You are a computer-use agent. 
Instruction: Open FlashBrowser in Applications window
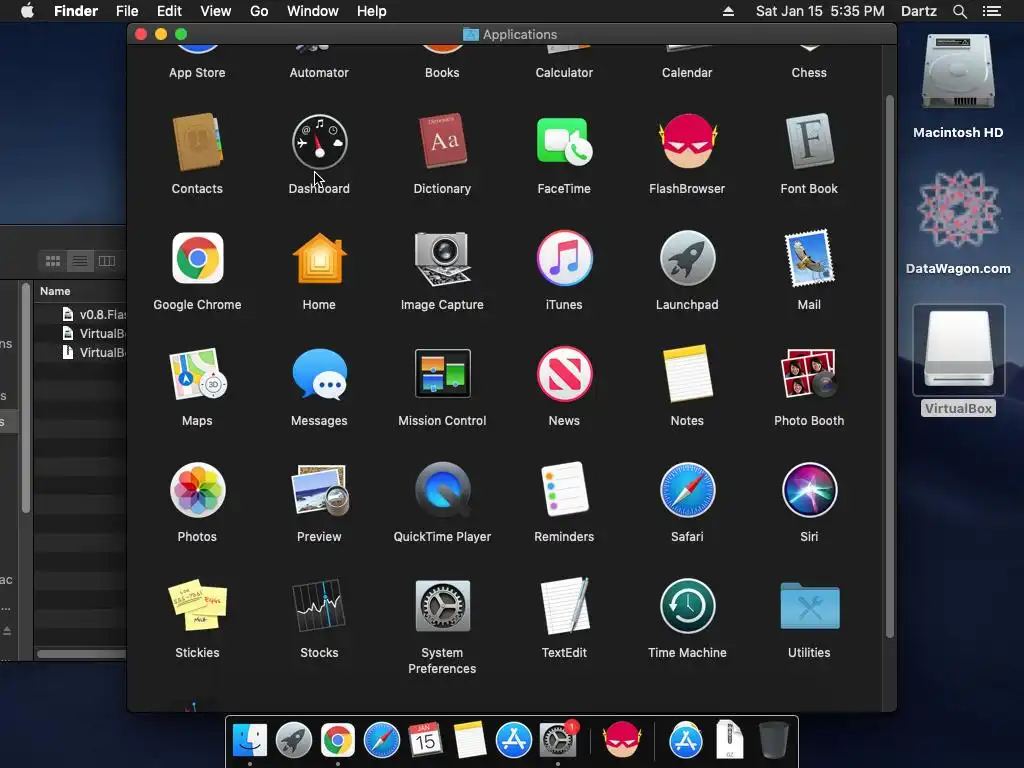687,142
